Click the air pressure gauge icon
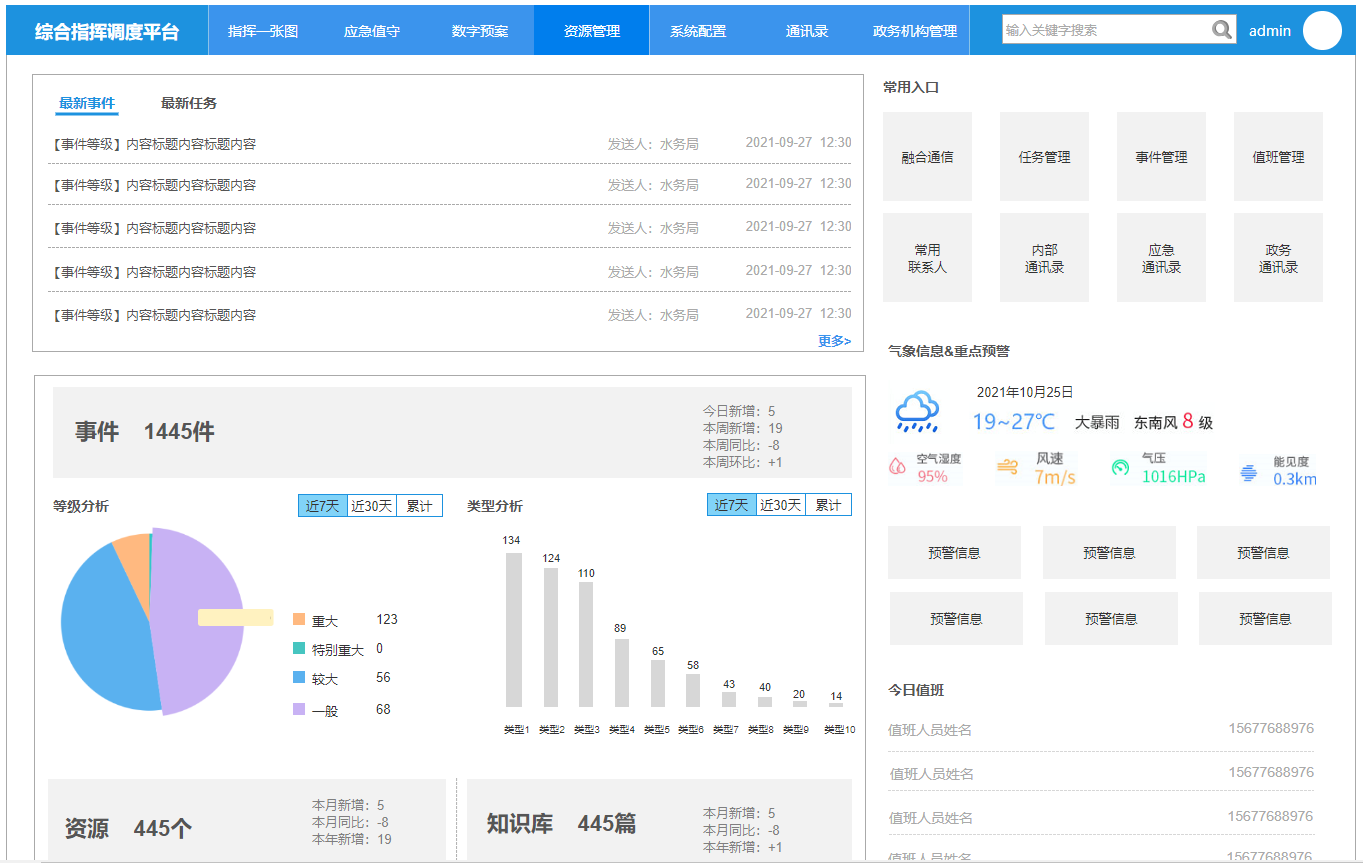Screen dimensions: 1363x863 (x=1120, y=467)
